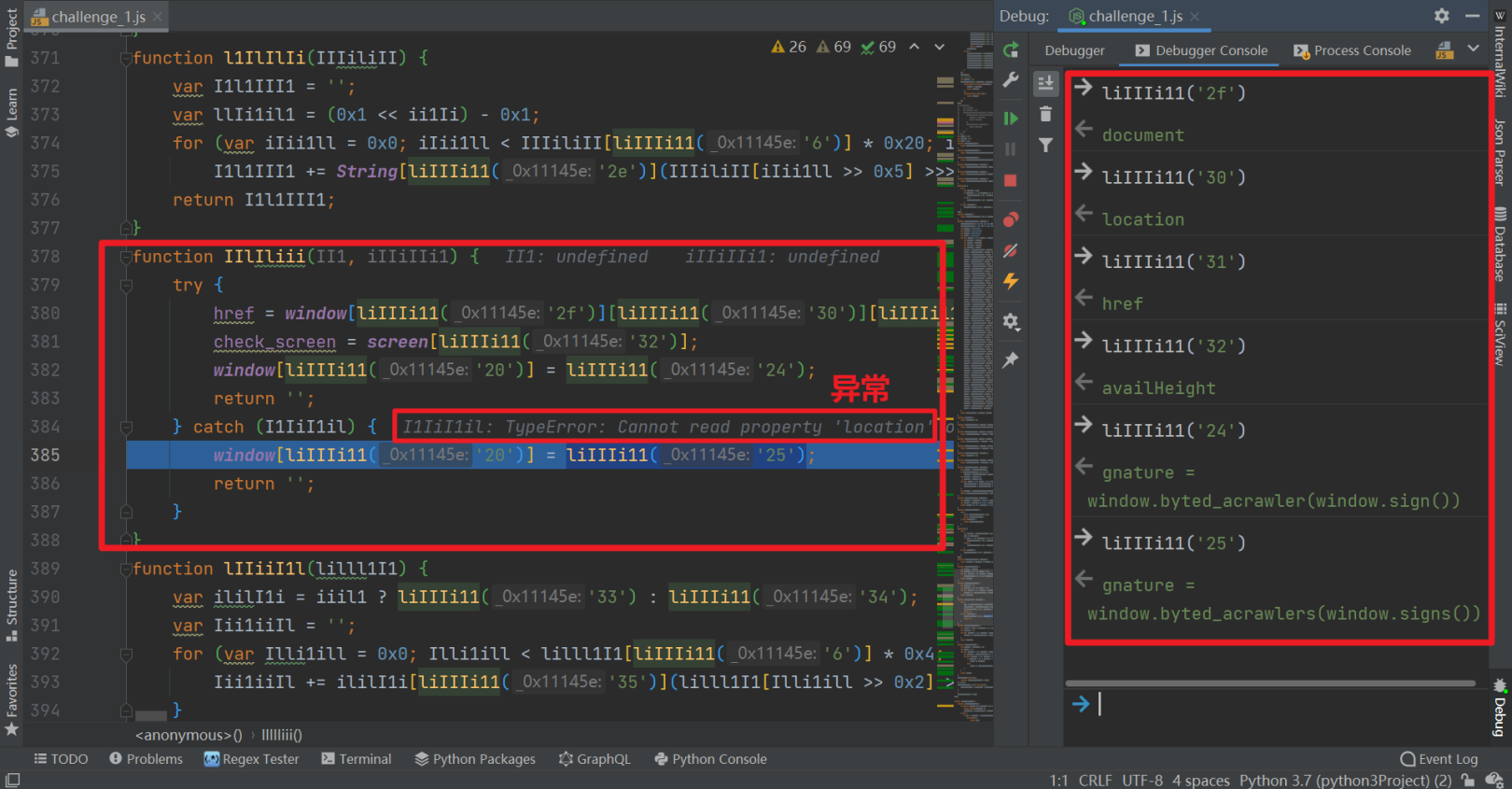Click the Rerun challenge_1.js debug icon
1512x789 pixels.
pyautogui.click(x=1011, y=50)
